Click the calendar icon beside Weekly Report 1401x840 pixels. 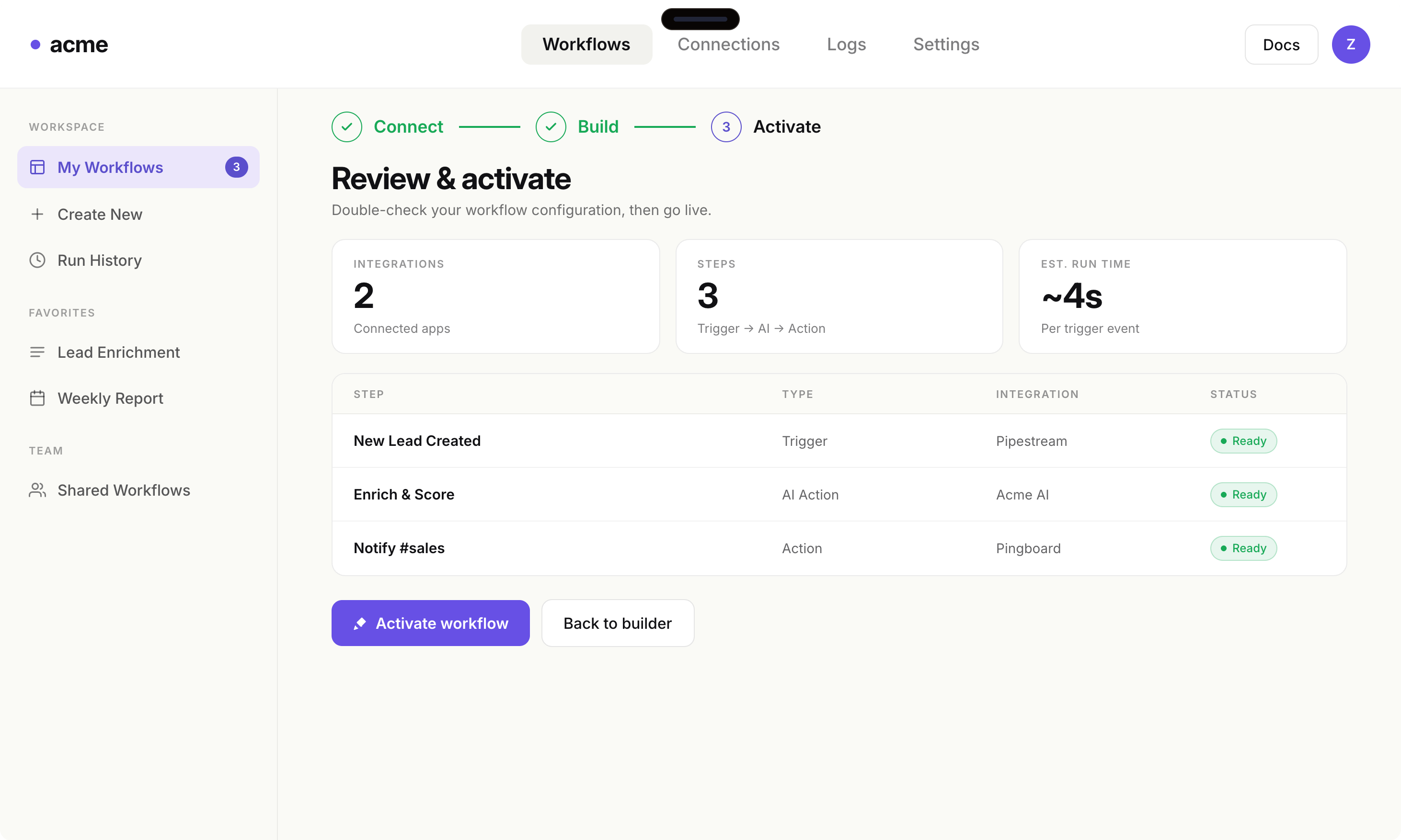point(37,398)
